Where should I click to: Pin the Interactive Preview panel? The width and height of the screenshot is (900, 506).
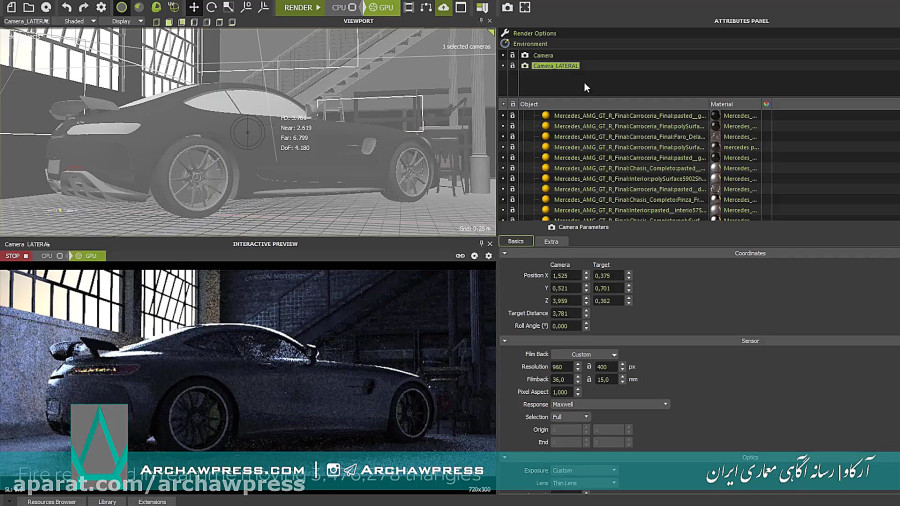(x=482, y=244)
